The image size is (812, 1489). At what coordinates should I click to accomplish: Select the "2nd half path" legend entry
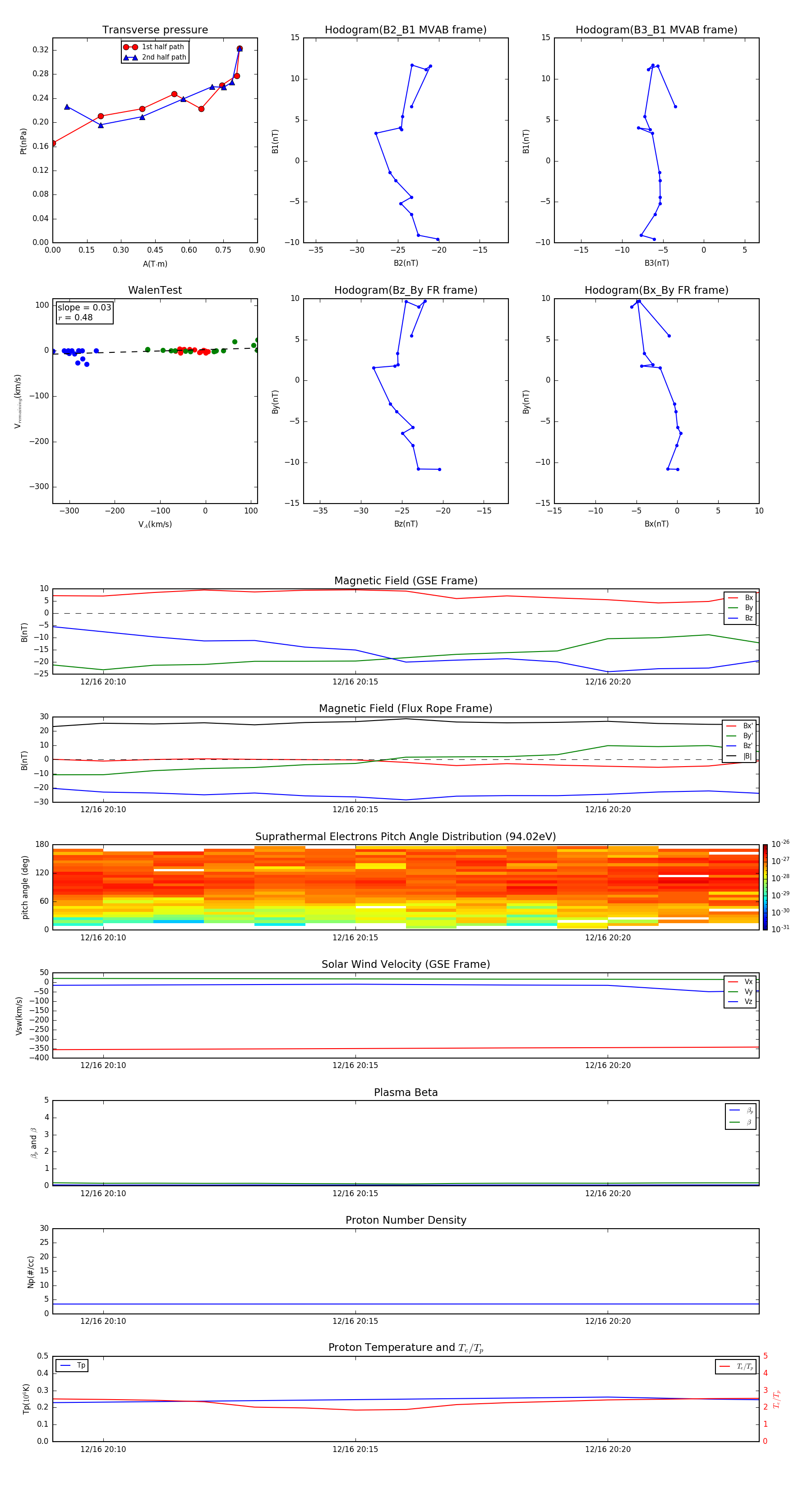[154, 57]
